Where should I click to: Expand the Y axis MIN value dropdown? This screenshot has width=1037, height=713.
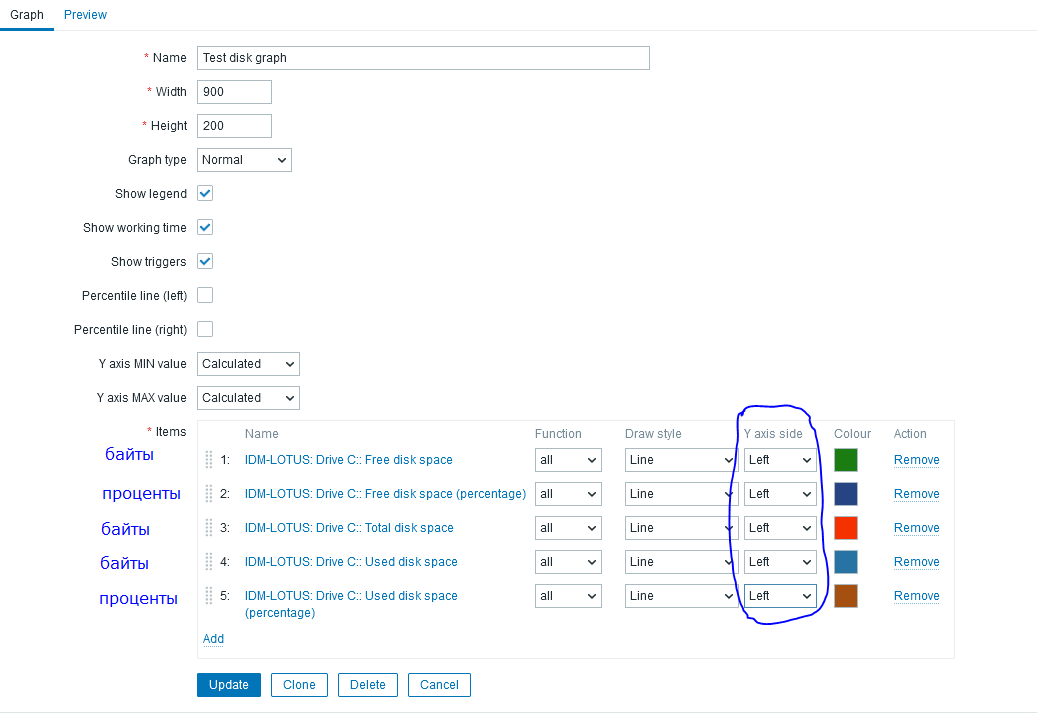(x=248, y=364)
